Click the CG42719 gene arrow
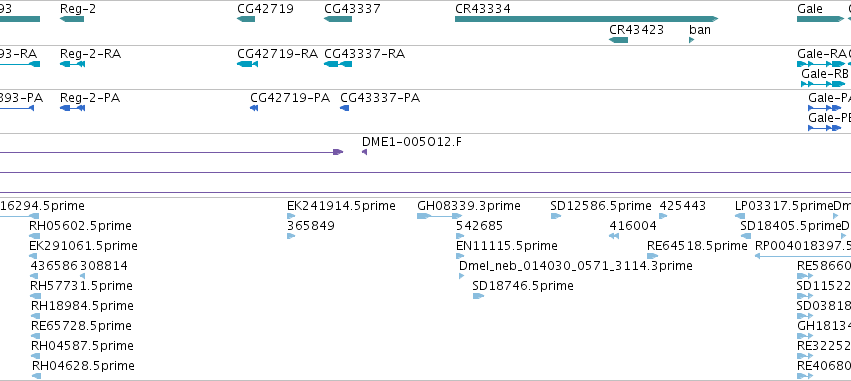This screenshot has width=851, height=381. tap(246, 19)
